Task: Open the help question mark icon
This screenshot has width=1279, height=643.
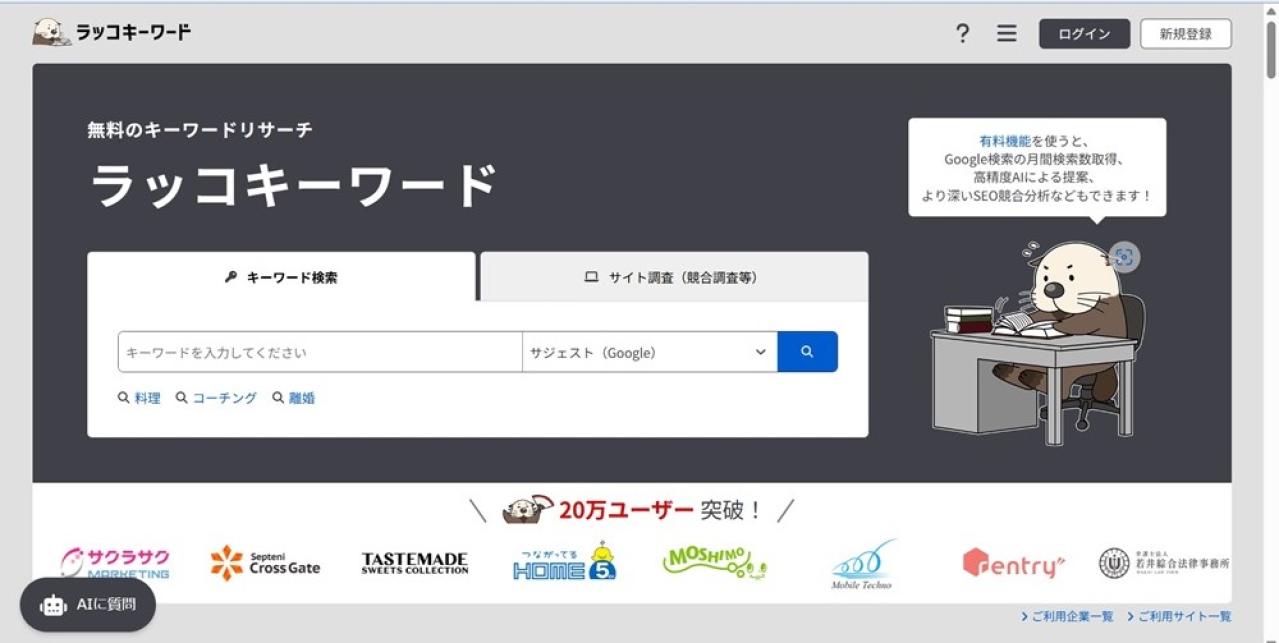Action: click(962, 34)
